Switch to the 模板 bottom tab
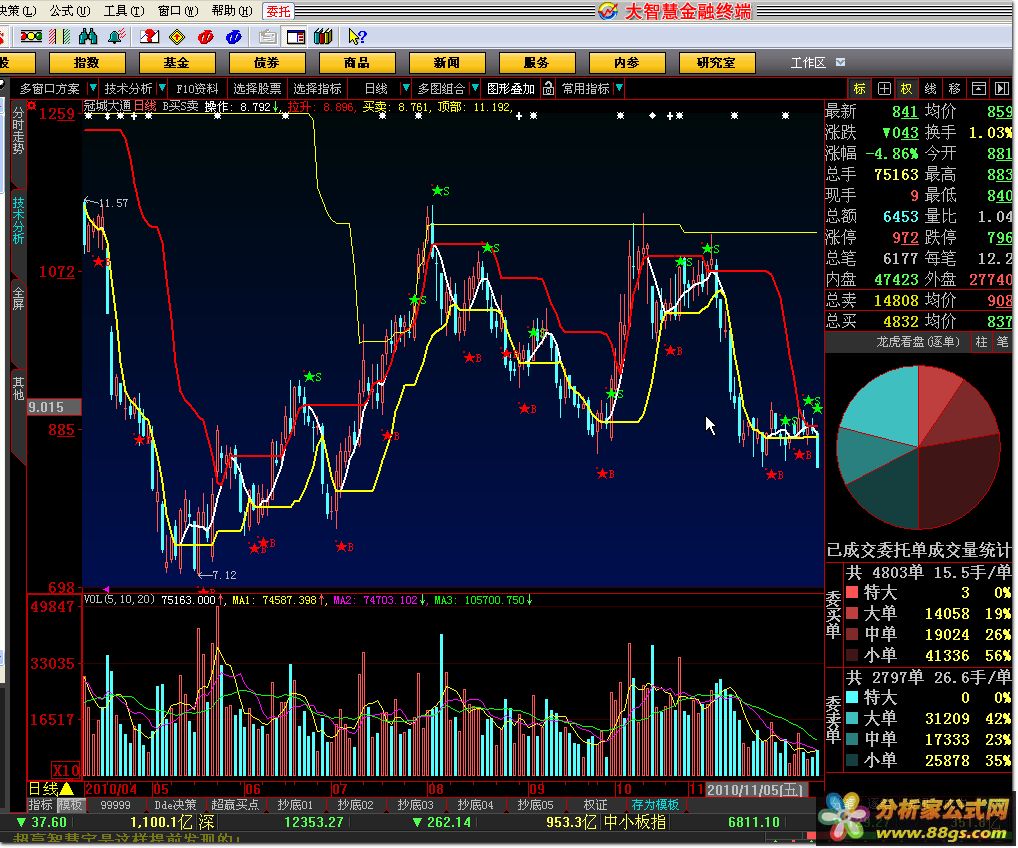The width and height of the screenshot is (1018, 848). tap(70, 805)
